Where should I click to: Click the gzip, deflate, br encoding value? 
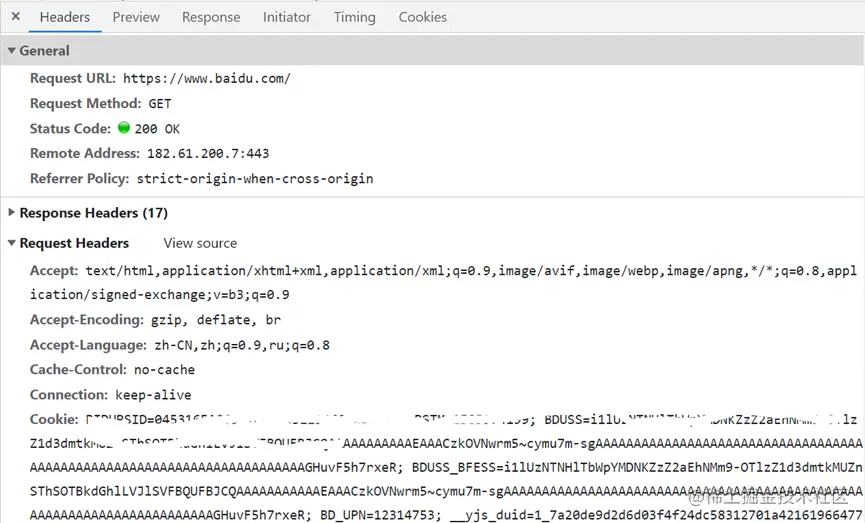[216, 320]
